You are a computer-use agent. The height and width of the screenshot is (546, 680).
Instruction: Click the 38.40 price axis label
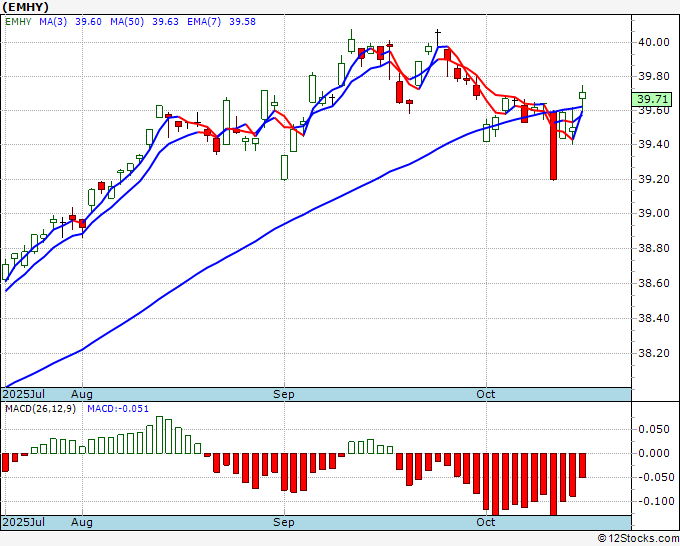tap(654, 318)
